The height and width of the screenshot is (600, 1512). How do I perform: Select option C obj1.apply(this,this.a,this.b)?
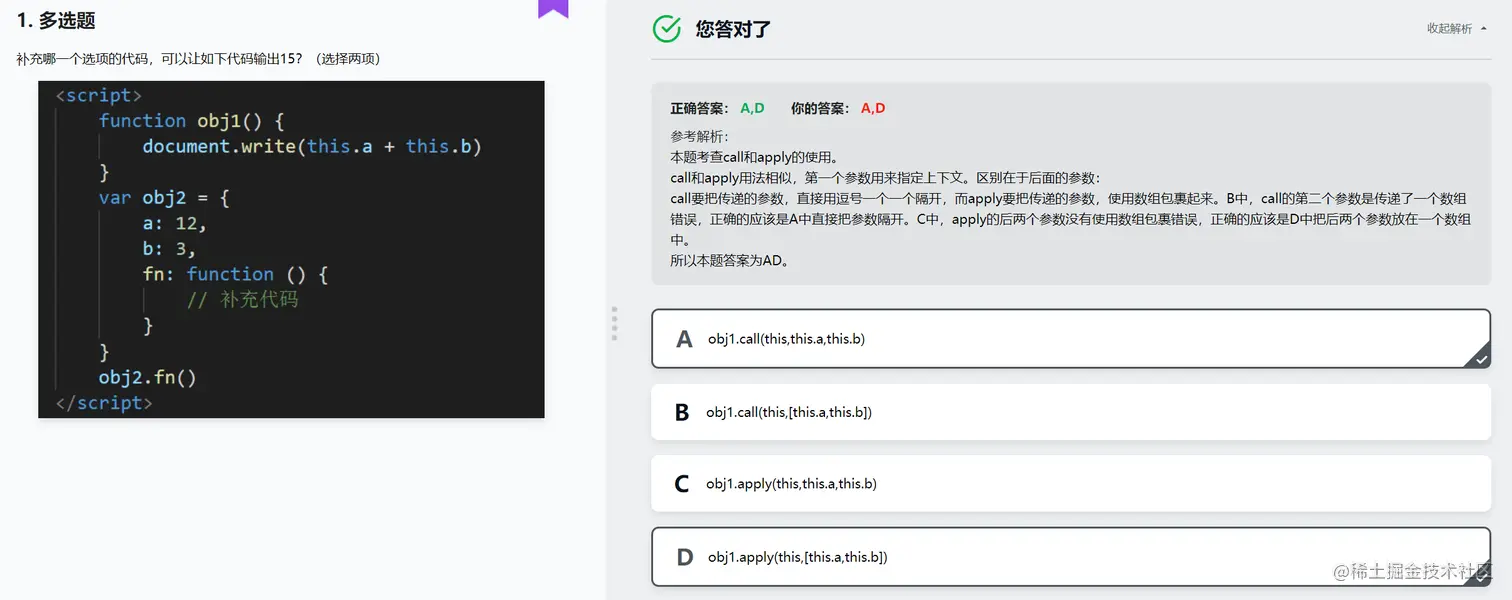pos(1071,484)
